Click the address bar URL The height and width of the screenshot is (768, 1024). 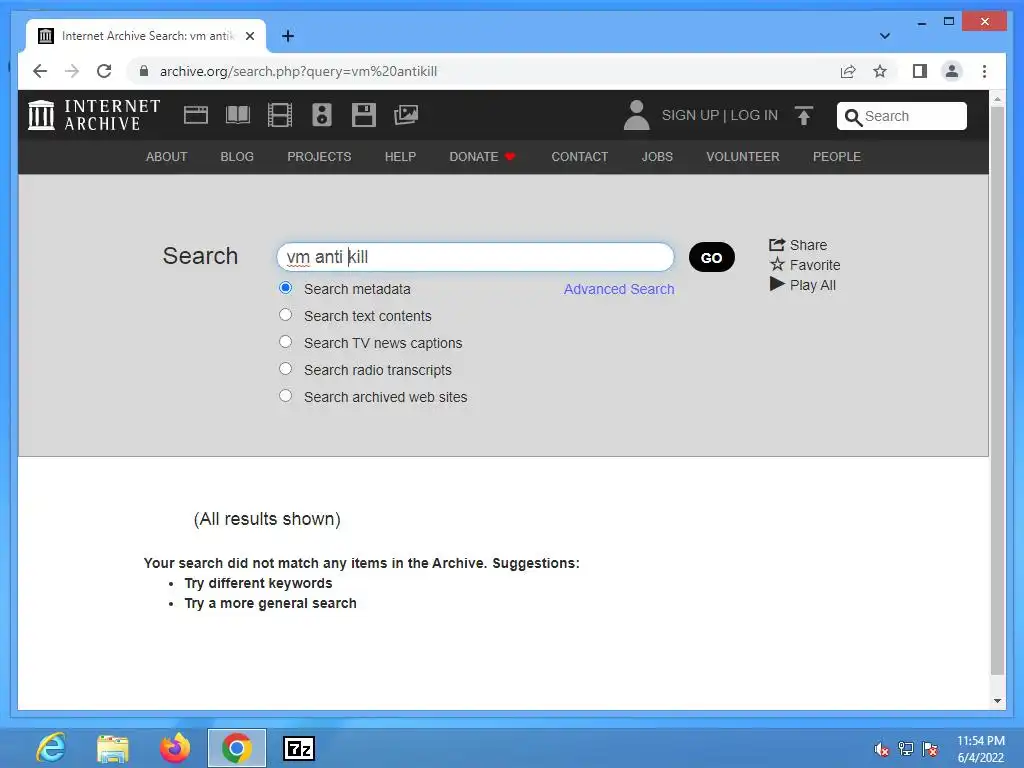click(x=298, y=71)
